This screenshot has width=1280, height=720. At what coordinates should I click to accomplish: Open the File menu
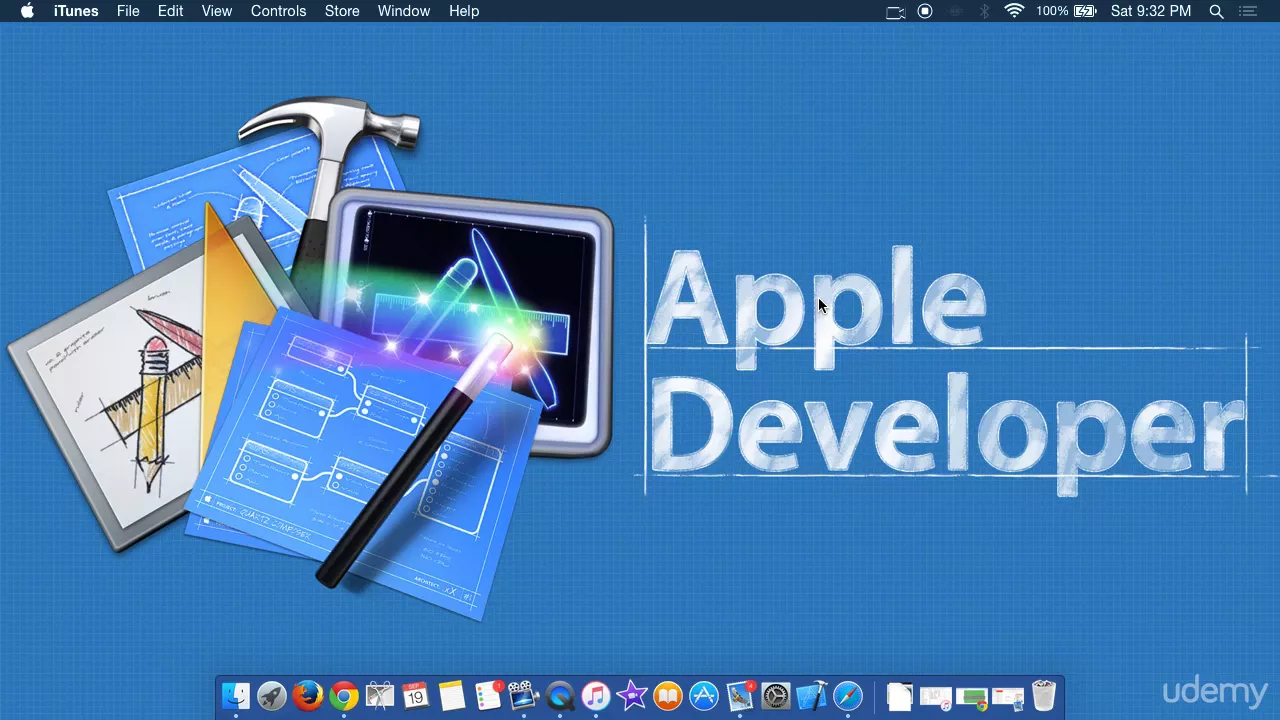[x=128, y=11]
